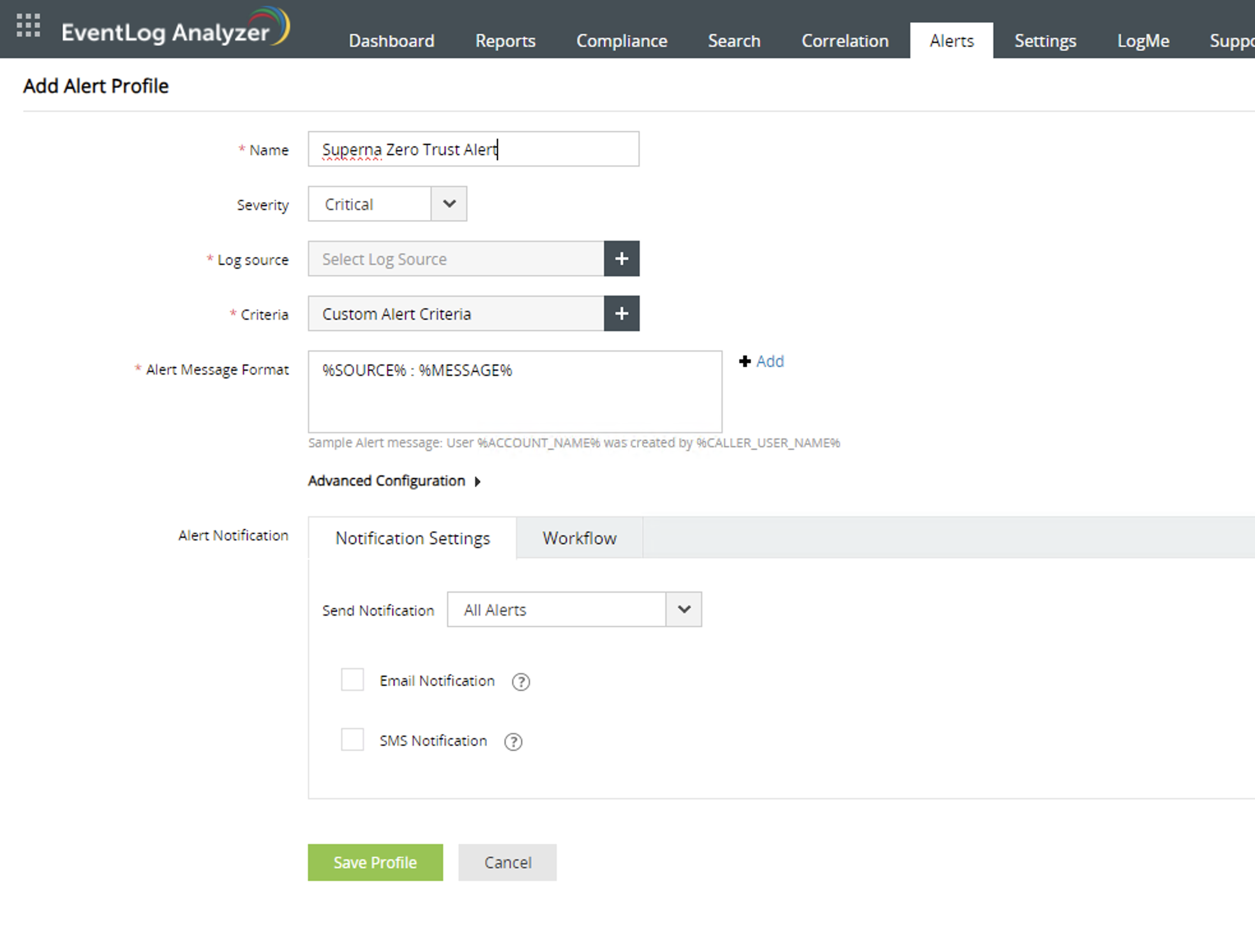Check the Email Notification box
This screenshot has width=1255, height=952.
click(352, 680)
